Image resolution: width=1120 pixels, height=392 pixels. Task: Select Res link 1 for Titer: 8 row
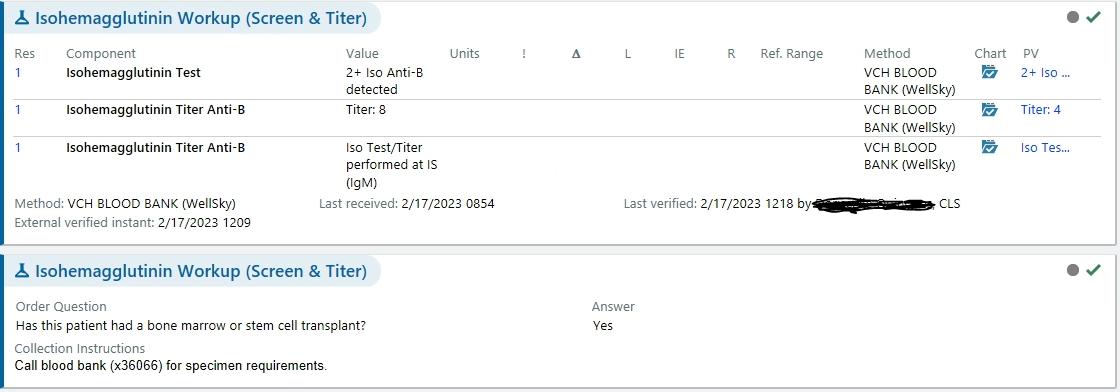[x=18, y=109]
